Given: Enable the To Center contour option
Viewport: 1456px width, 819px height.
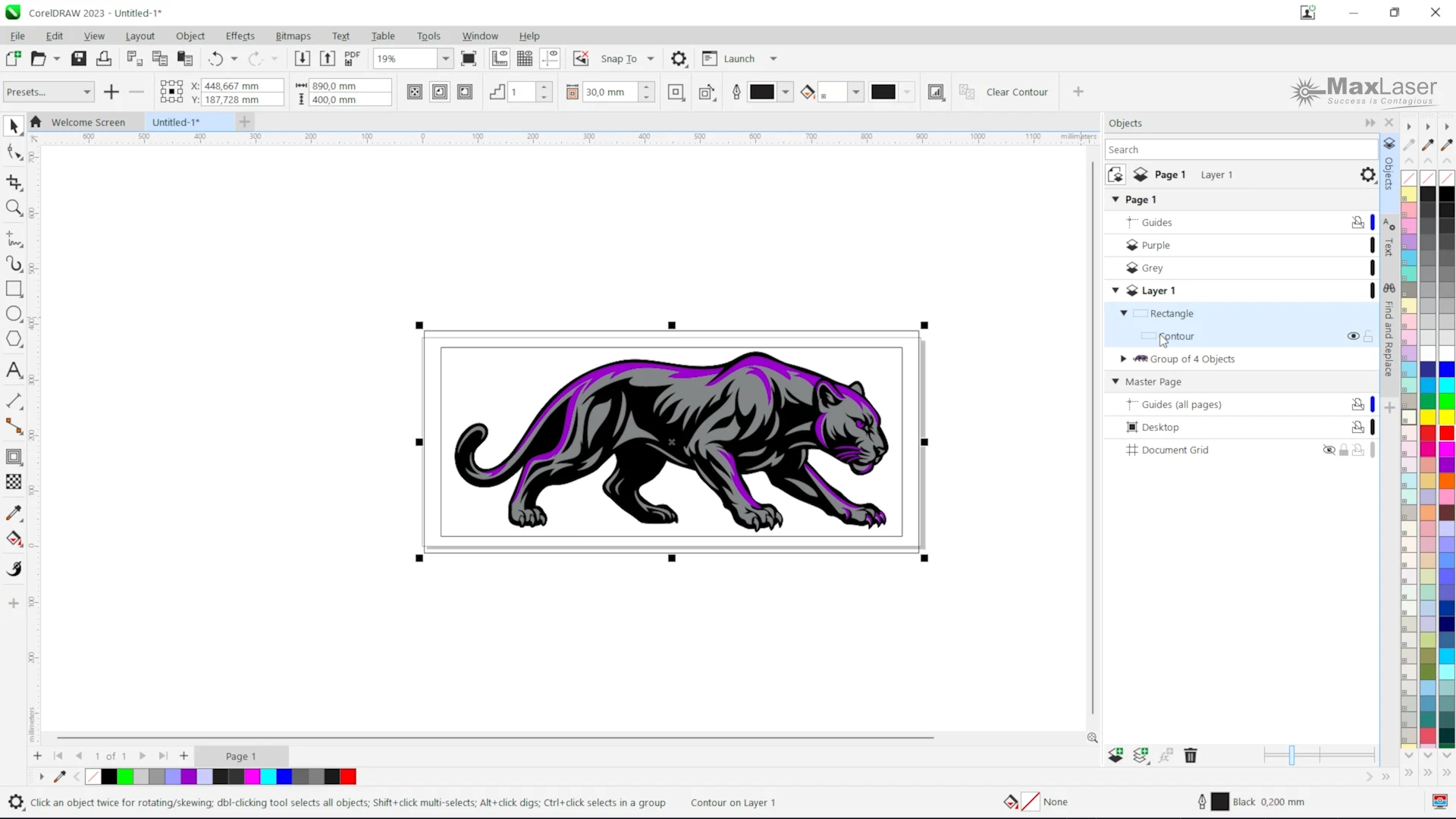Looking at the screenshot, I should 415,92.
